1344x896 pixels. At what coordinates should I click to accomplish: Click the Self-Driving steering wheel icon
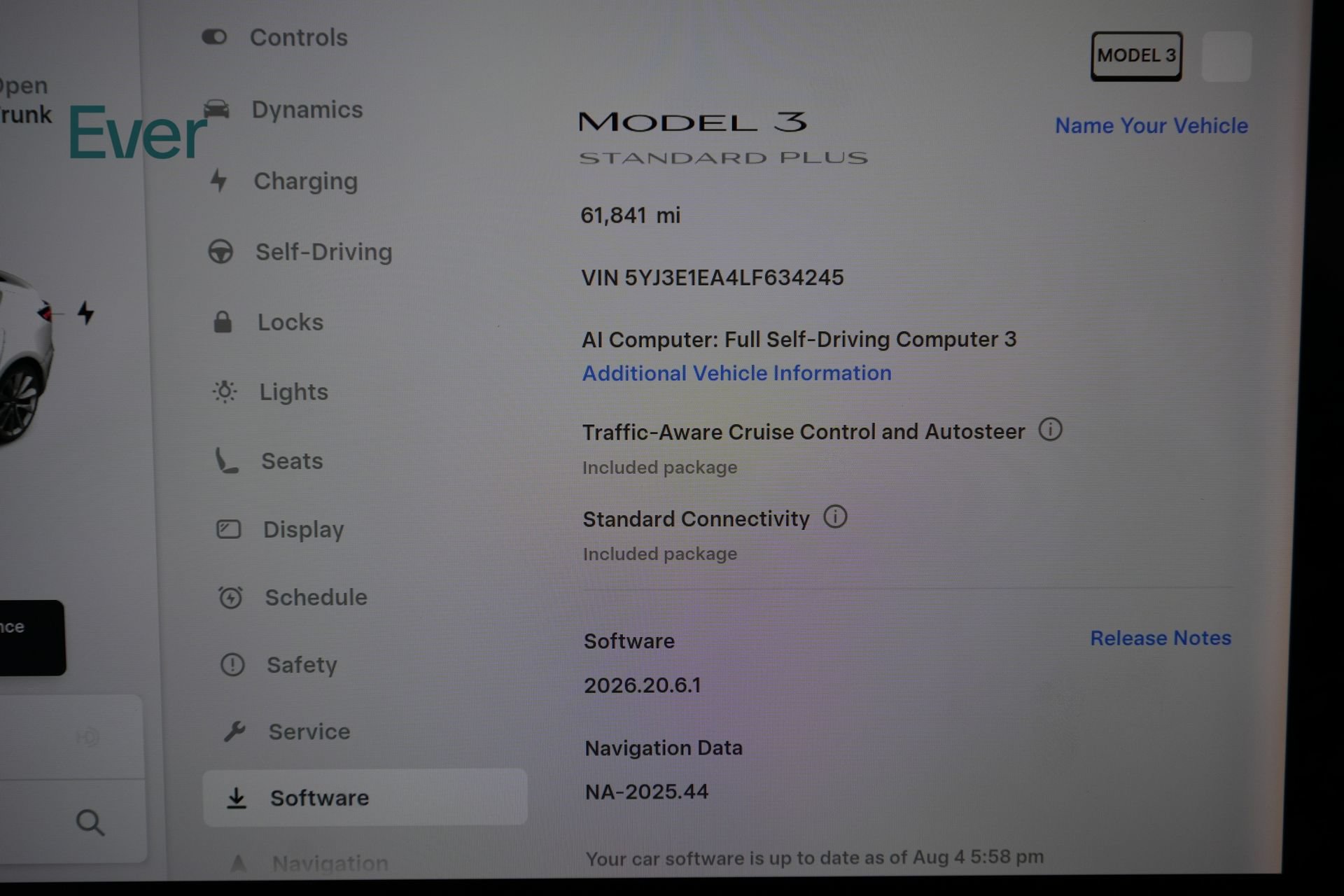pyautogui.click(x=220, y=251)
